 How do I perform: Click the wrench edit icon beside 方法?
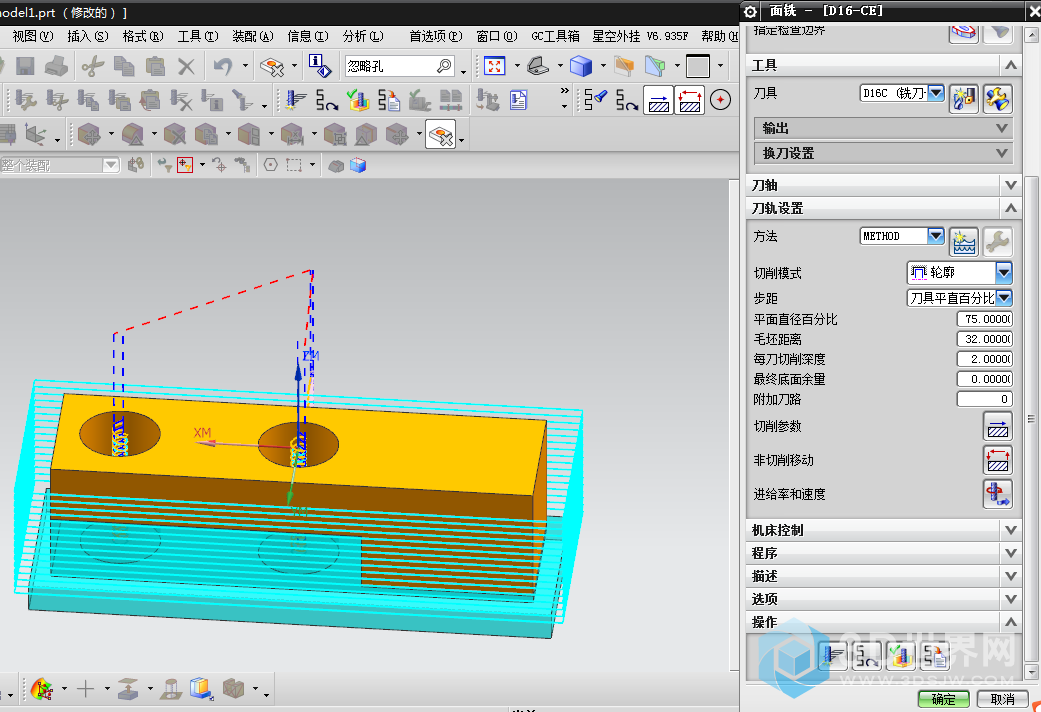(997, 242)
